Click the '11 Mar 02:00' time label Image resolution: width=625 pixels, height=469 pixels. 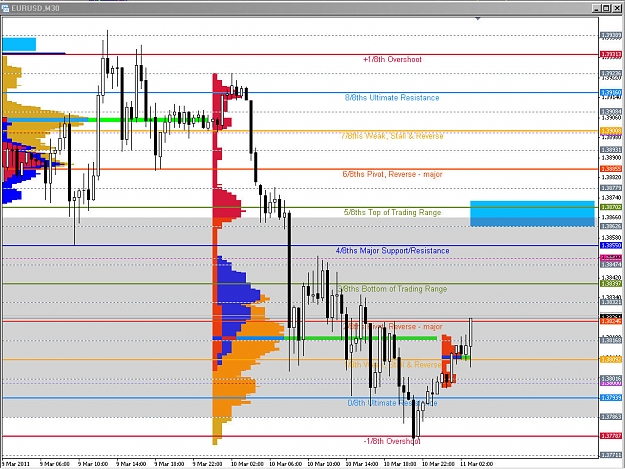(x=477, y=464)
